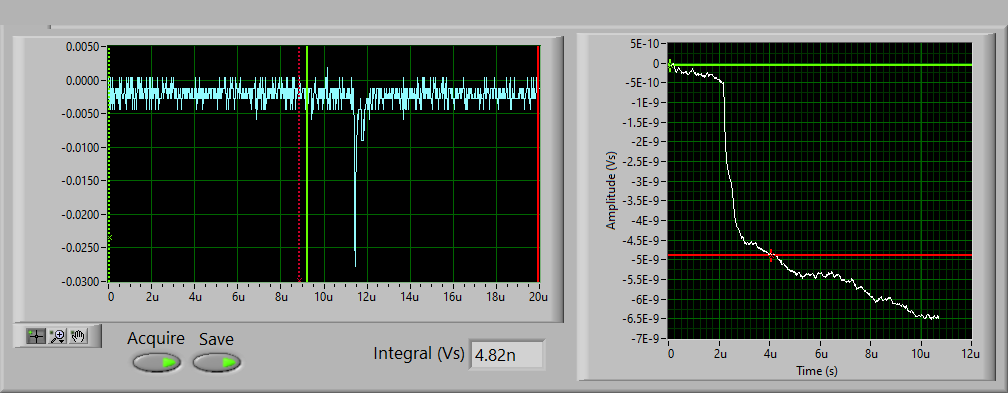The height and width of the screenshot is (393, 1008).
Task: Select the green horizontal cursor line
Action: coord(820,65)
